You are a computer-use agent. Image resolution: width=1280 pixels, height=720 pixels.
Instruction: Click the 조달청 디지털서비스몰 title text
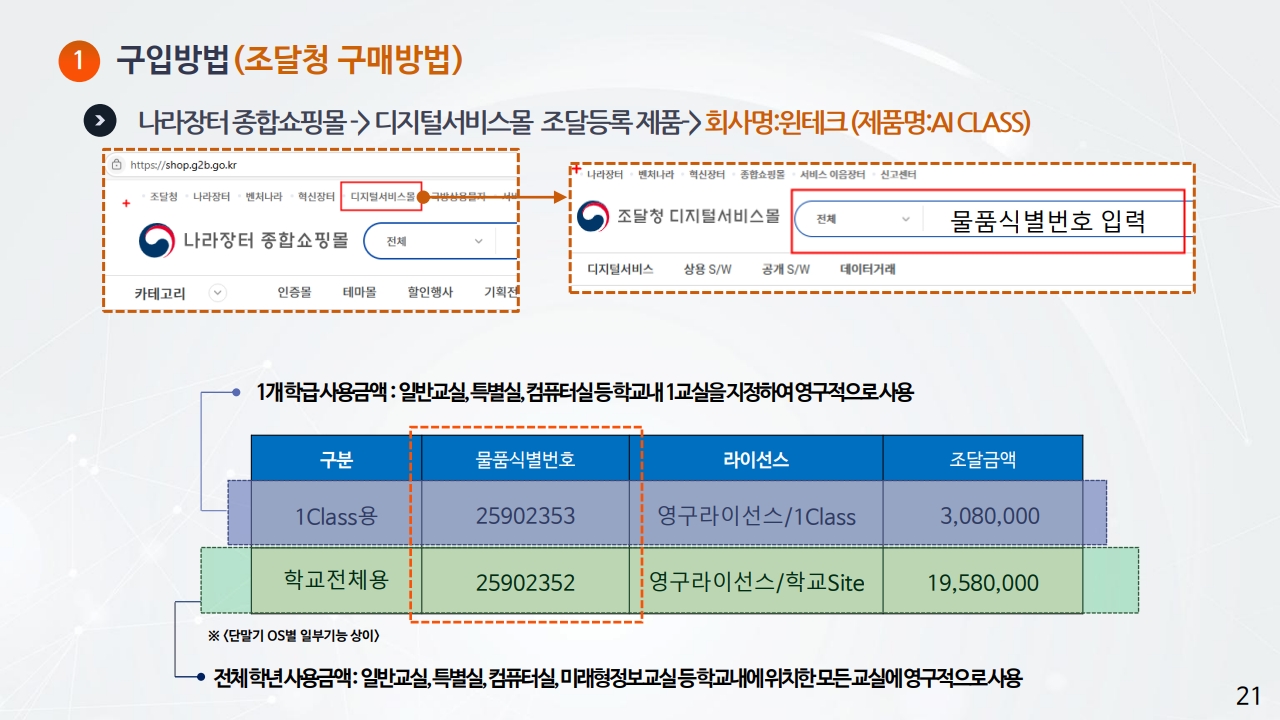tap(698, 216)
